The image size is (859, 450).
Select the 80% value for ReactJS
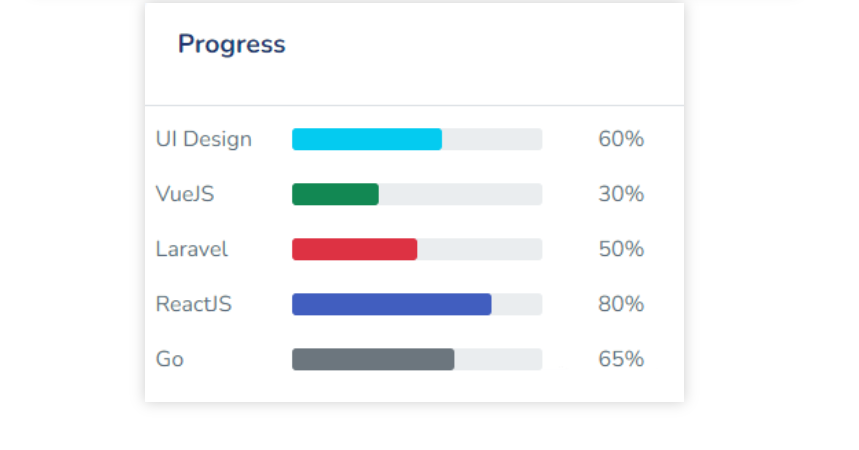621,304
